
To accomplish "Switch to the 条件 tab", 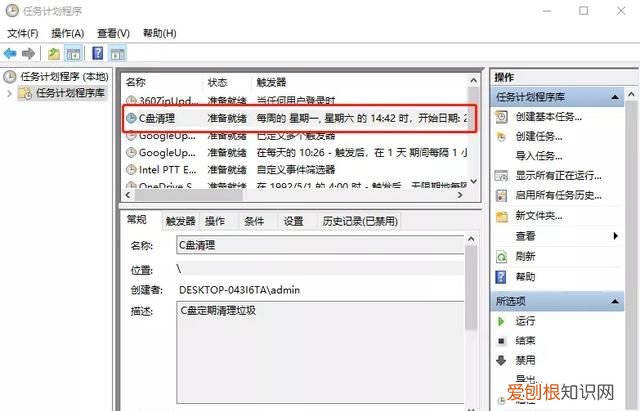I will (254, 221).
